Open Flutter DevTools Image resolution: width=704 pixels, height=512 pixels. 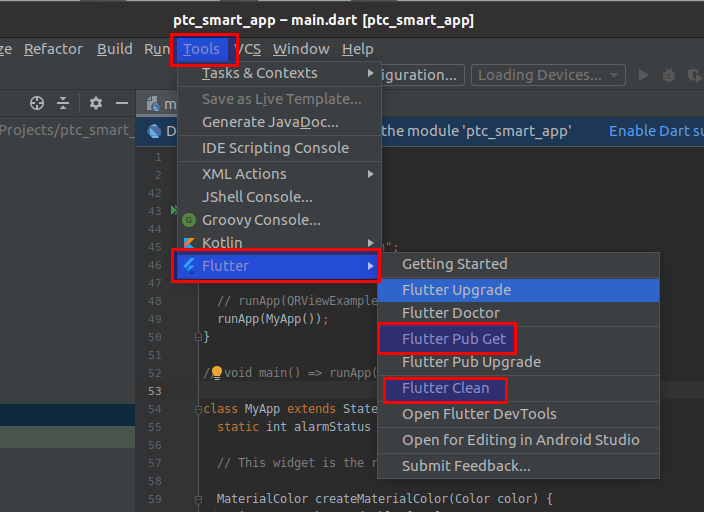click(519, 414)
